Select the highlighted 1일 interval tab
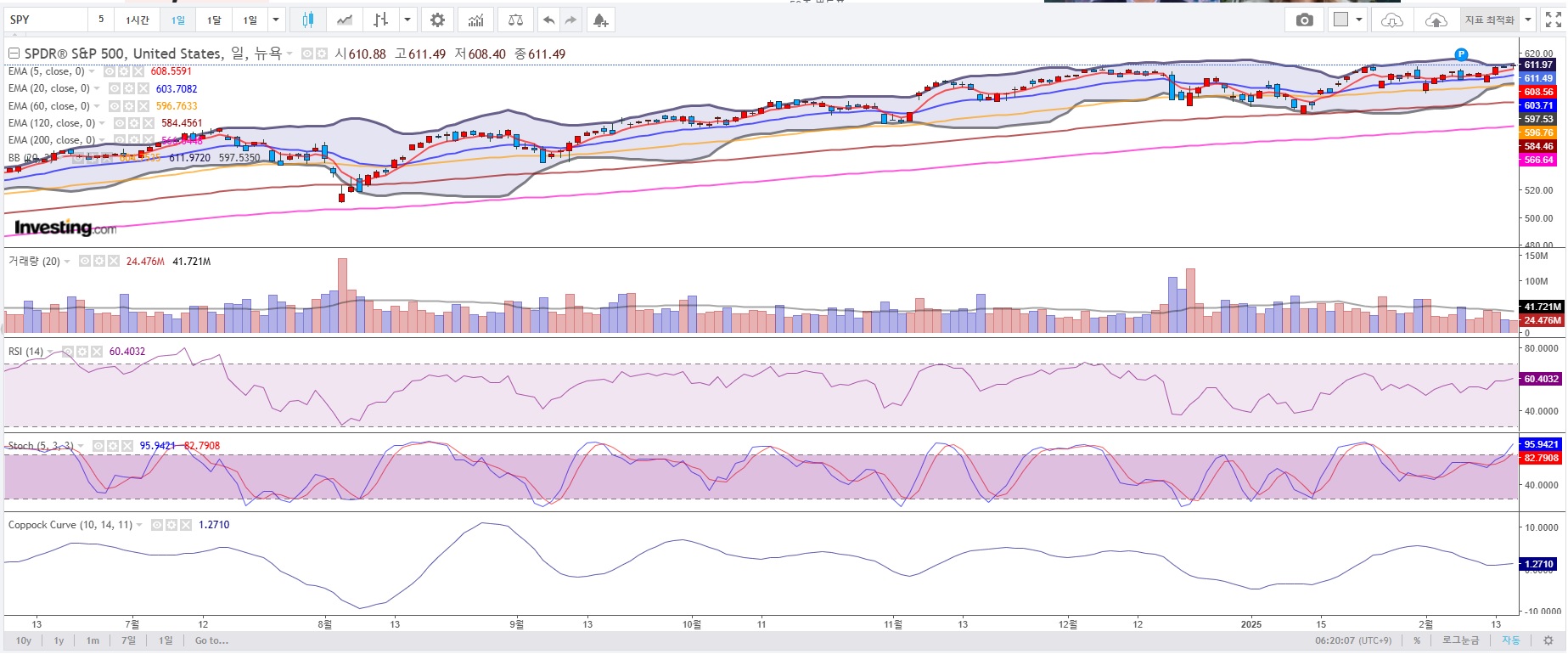 [x=177, y=20]
